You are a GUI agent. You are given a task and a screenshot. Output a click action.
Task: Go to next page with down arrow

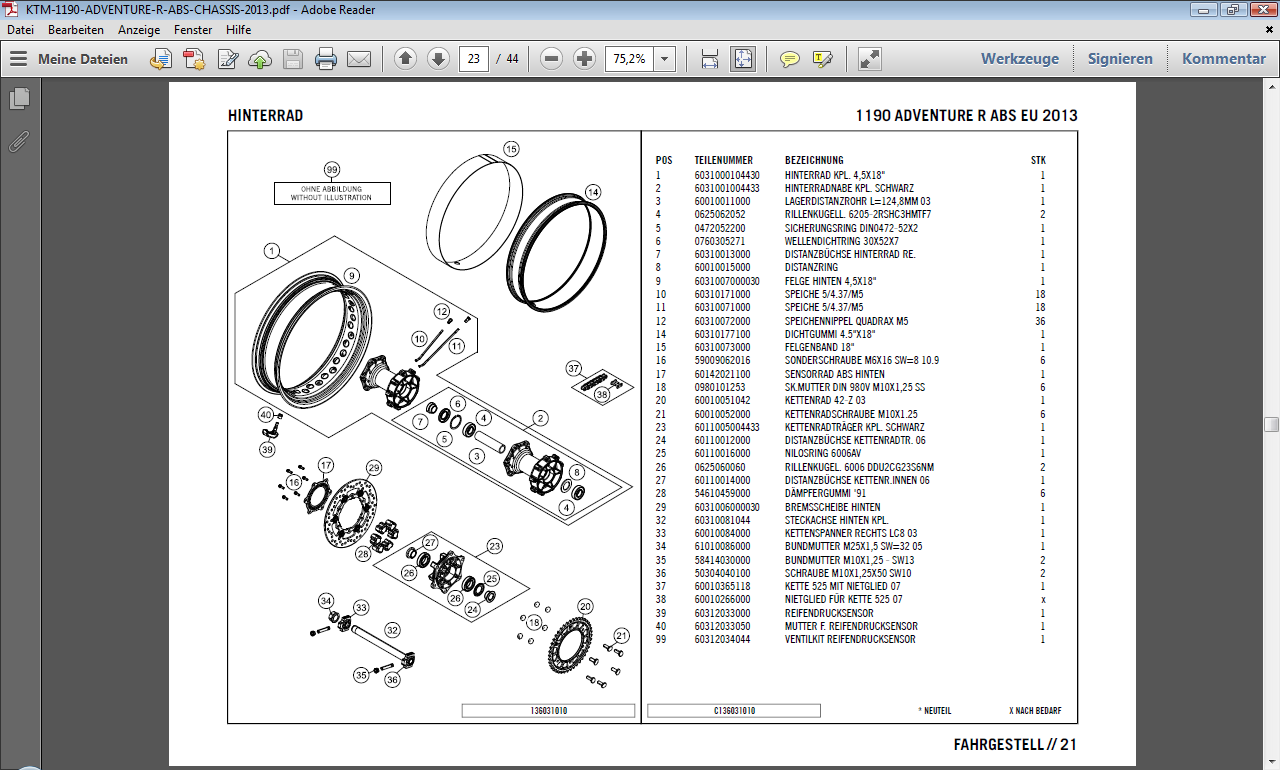coord(438,59)
